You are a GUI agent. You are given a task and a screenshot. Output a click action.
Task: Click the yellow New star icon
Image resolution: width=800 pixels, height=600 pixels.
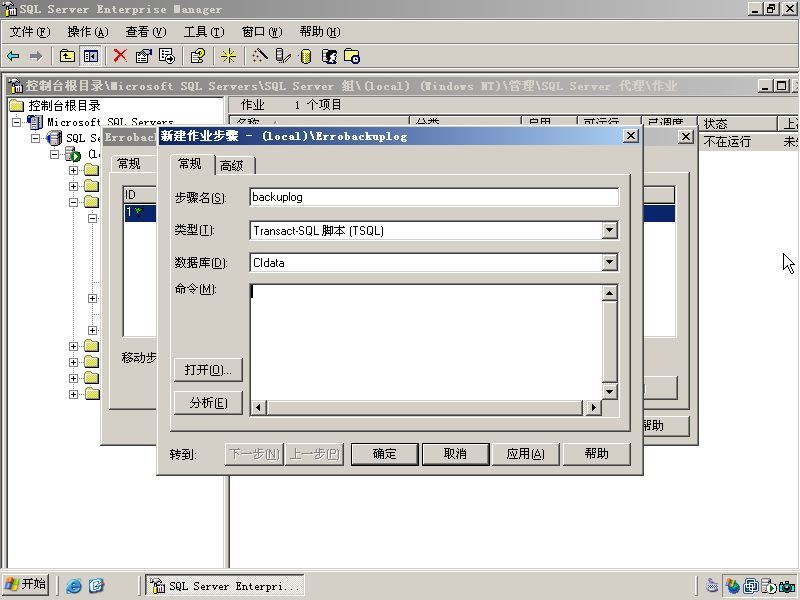[228, 56]
